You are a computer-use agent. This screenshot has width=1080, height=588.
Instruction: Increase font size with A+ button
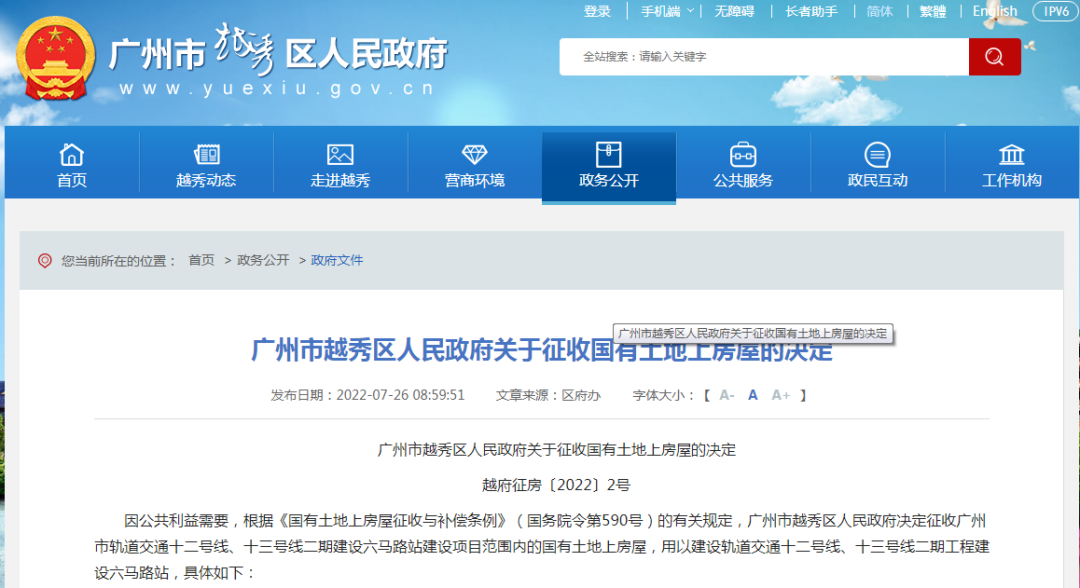click(x=781, y=395)
